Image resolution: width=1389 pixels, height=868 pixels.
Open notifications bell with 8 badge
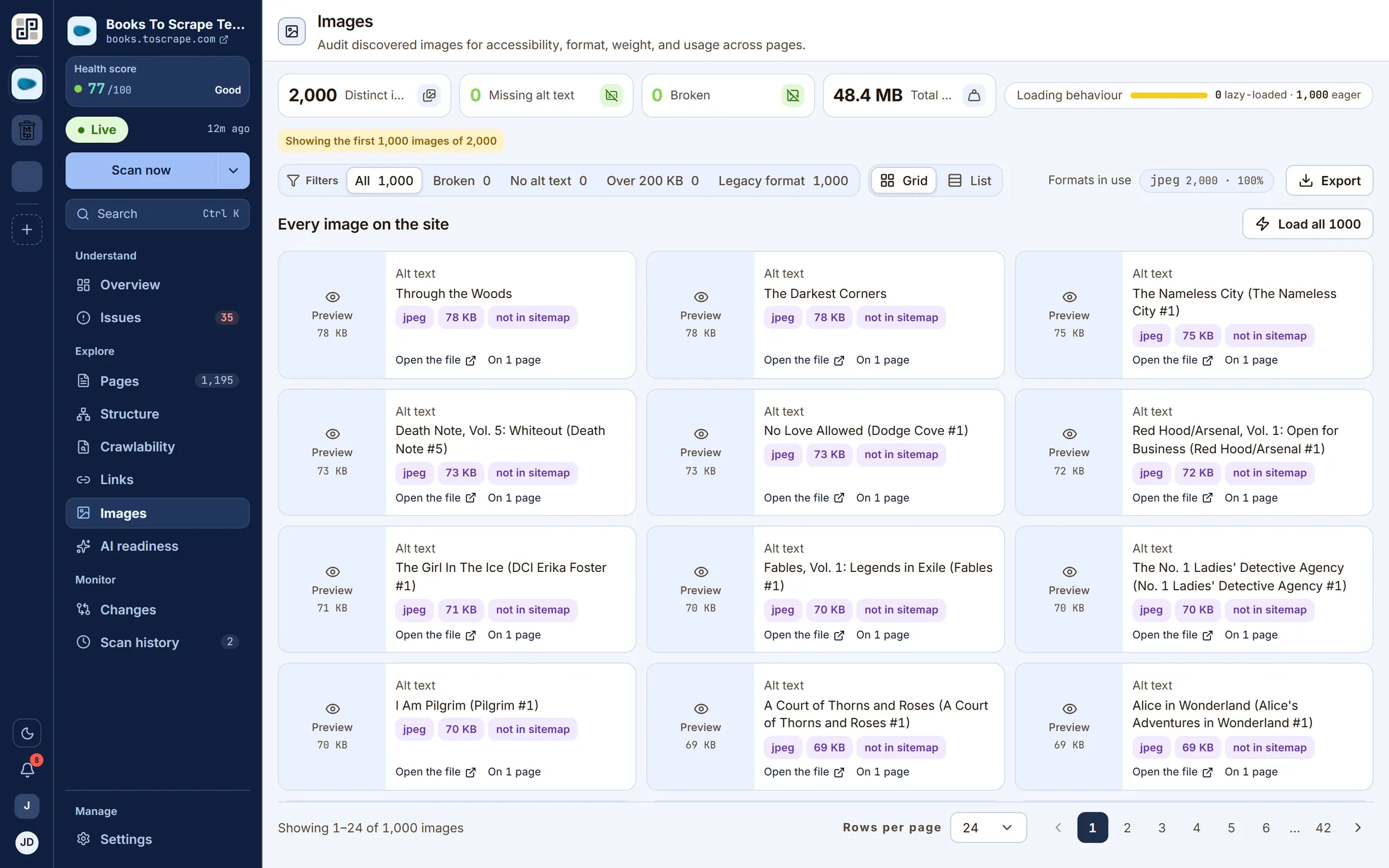point(27,769)
